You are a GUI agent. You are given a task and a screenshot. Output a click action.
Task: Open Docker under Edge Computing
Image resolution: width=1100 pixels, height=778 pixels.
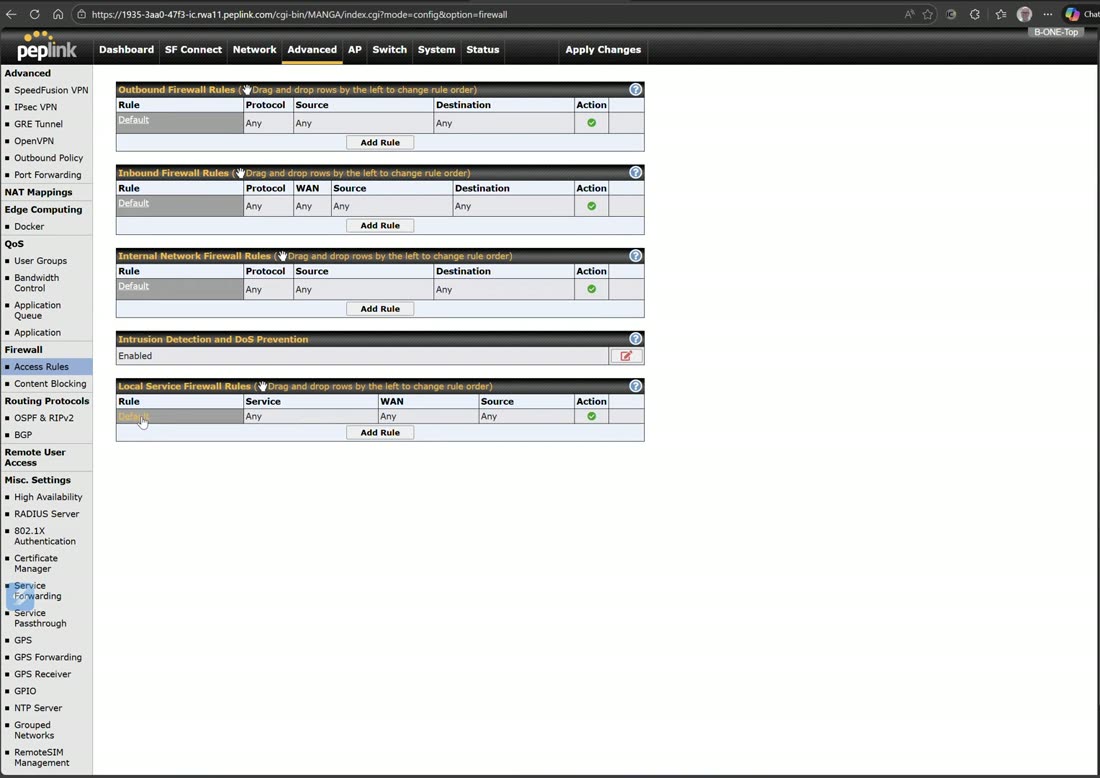pyautogui.click(x=29, y=227)
